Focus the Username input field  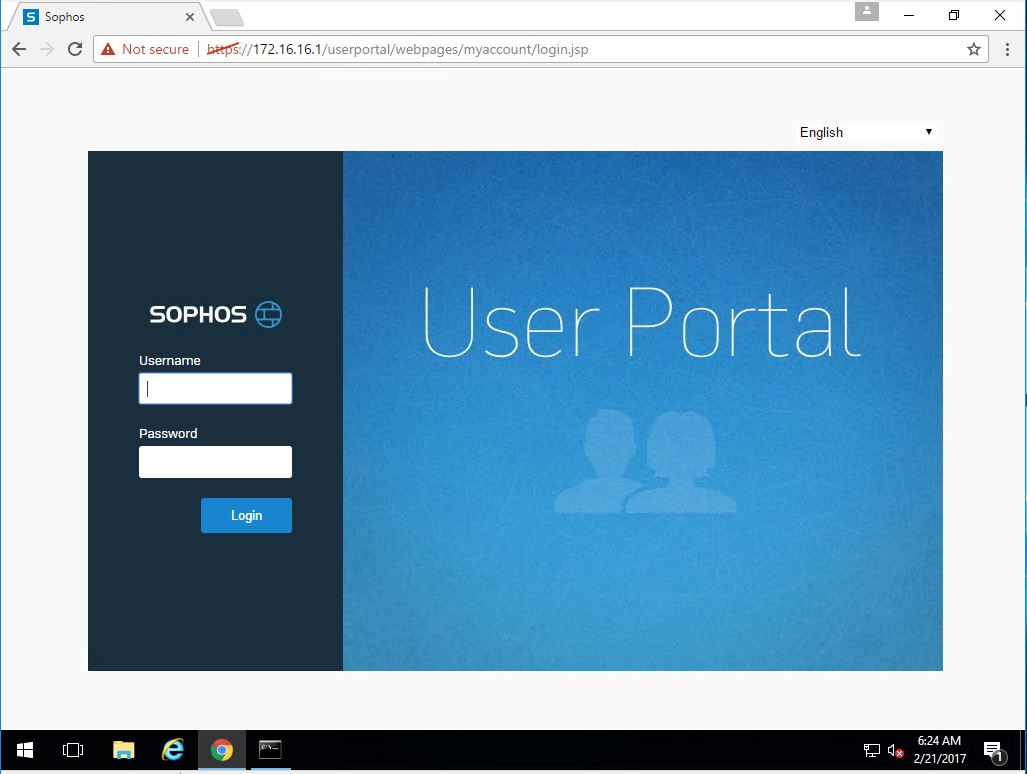pos(215,388)
